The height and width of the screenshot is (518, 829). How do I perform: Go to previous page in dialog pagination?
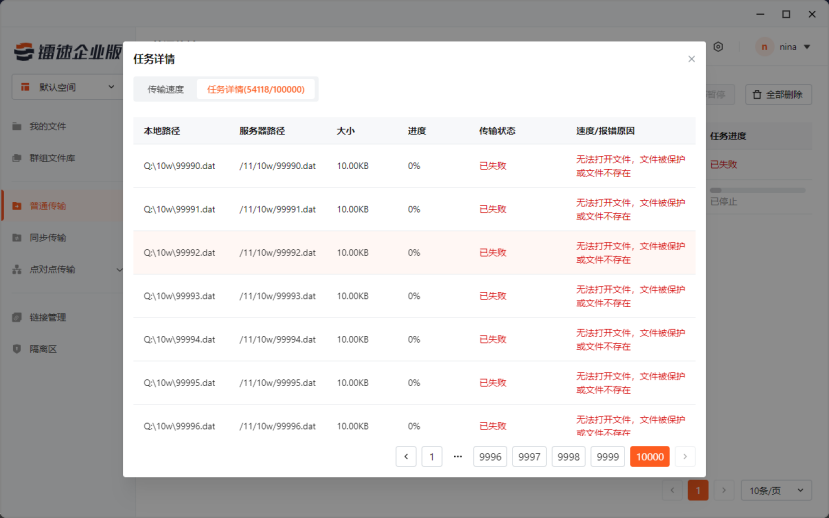point(406,457)
